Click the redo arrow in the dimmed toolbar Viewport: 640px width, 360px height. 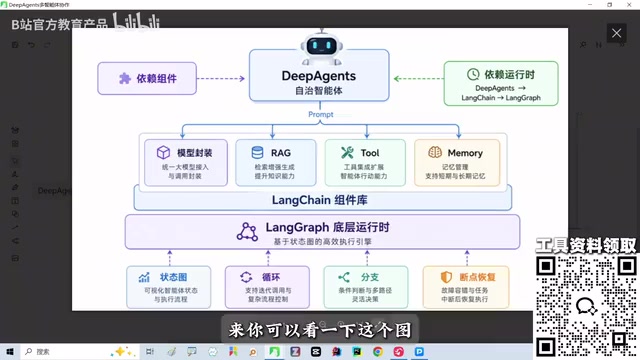coord(47,44)
